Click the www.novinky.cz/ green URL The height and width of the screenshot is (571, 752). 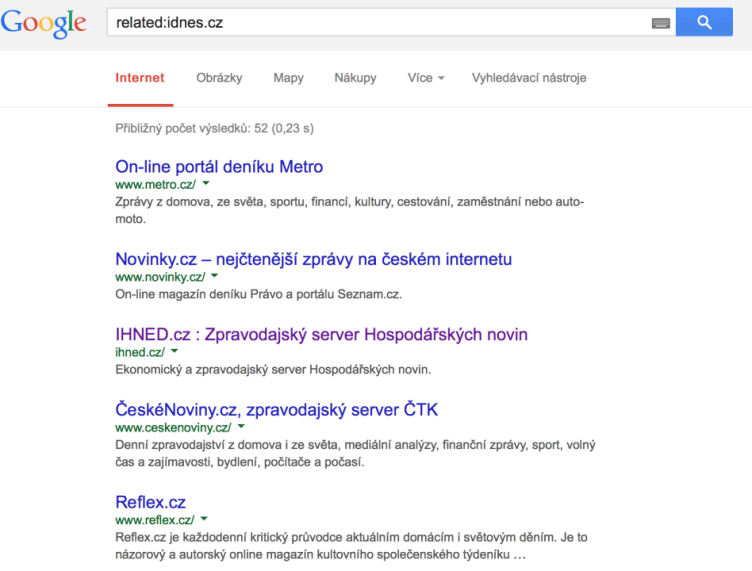[160, 277]
